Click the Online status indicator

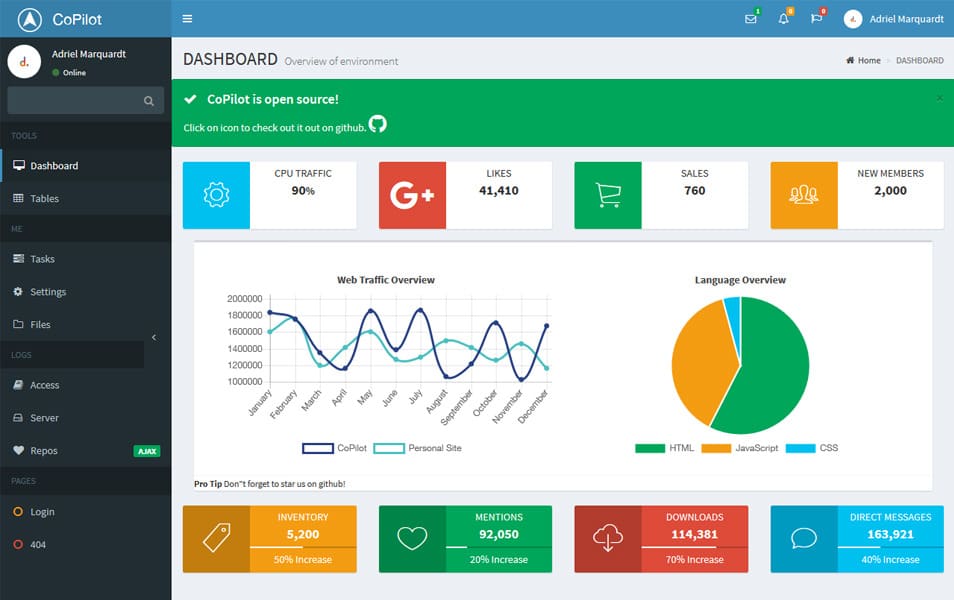(x=69, y=72)
